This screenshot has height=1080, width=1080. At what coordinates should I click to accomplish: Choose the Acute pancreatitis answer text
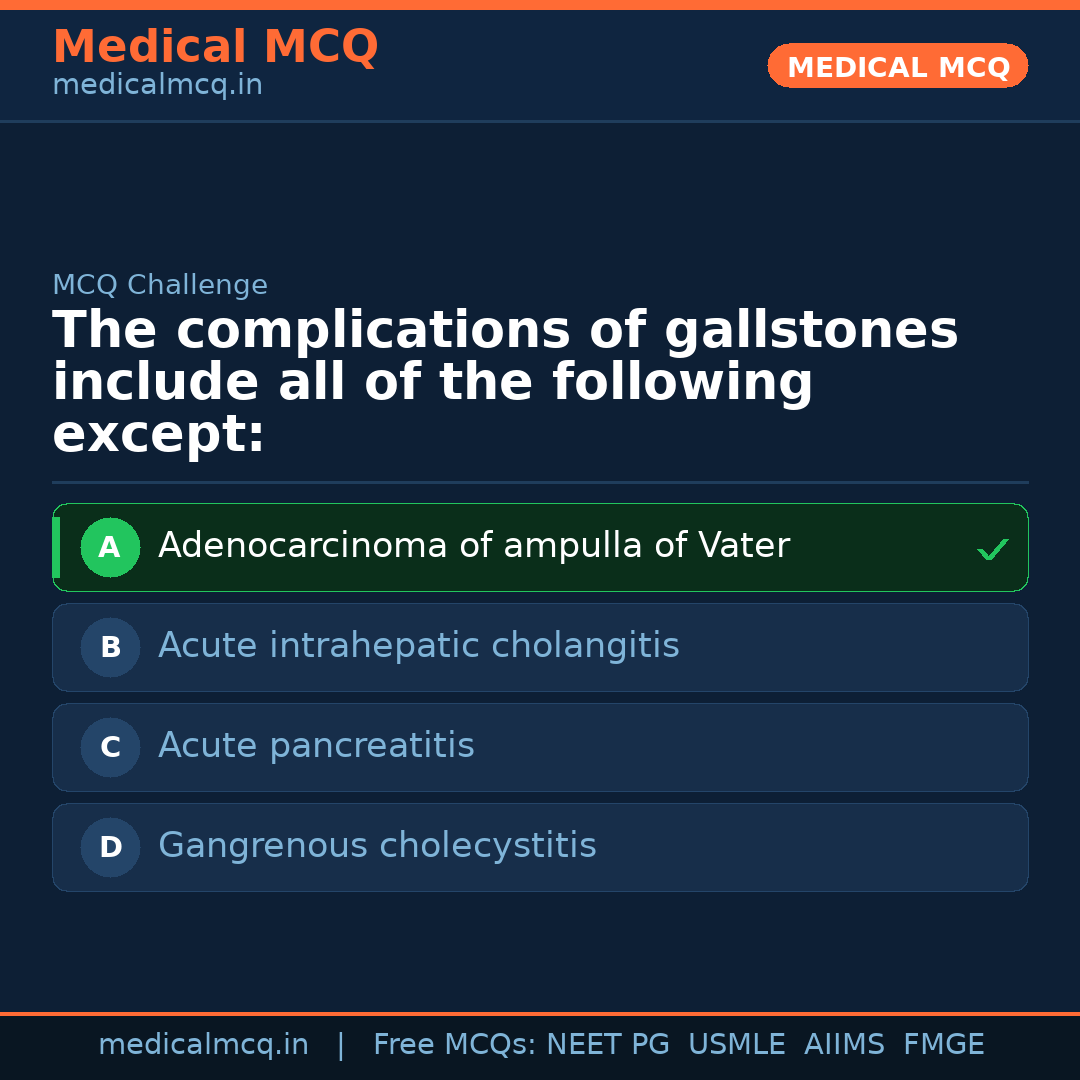tap(316, 746)
